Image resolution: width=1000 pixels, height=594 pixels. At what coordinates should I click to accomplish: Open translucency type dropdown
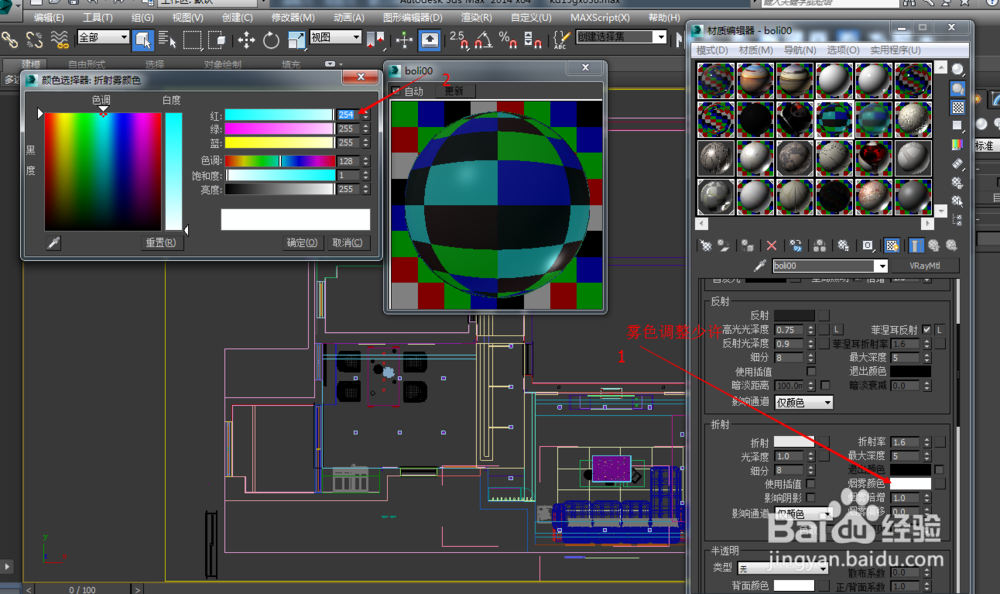pos(783,568)
